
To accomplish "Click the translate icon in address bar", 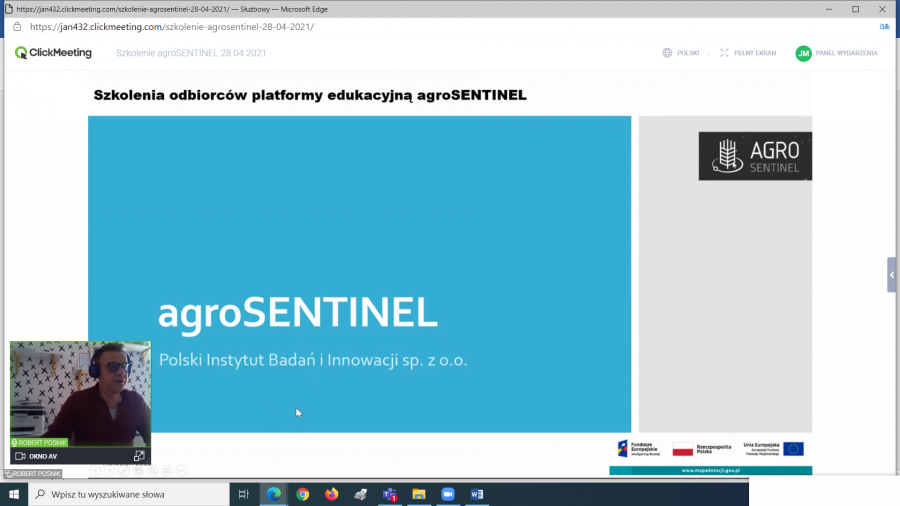I will (x=884, y=27).
